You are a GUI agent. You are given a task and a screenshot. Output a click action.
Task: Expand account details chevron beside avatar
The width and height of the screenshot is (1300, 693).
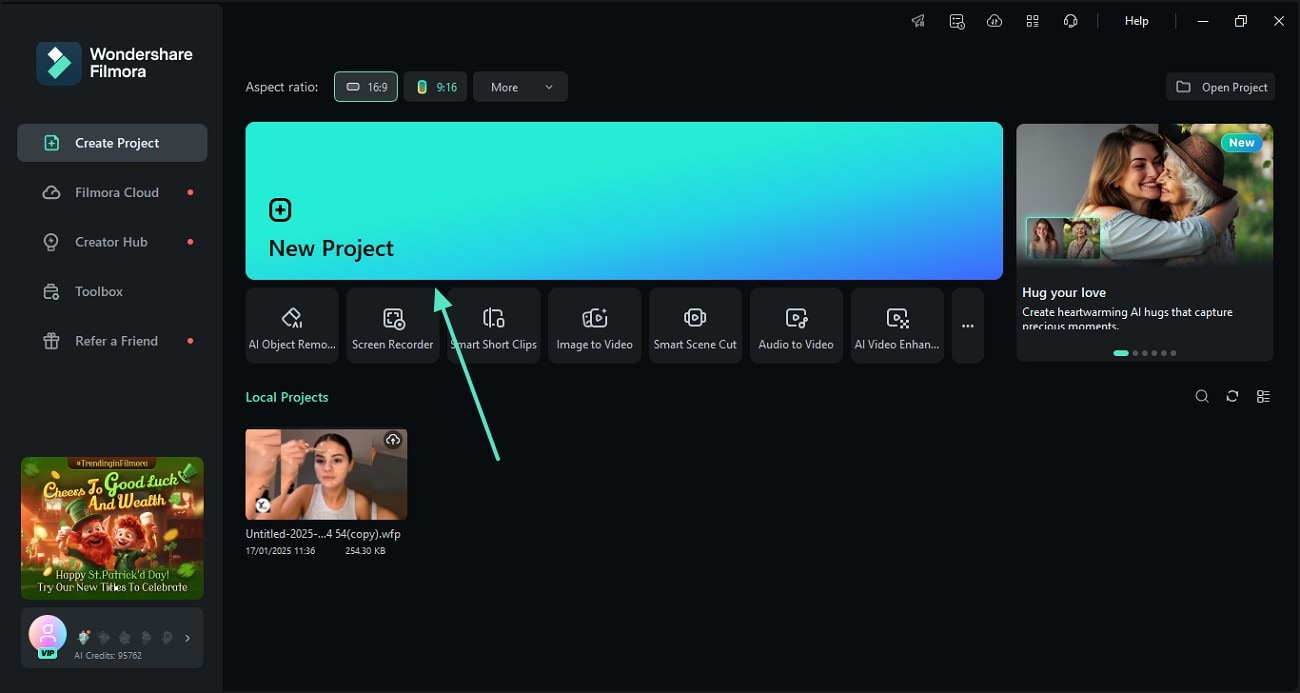point(187,638)
